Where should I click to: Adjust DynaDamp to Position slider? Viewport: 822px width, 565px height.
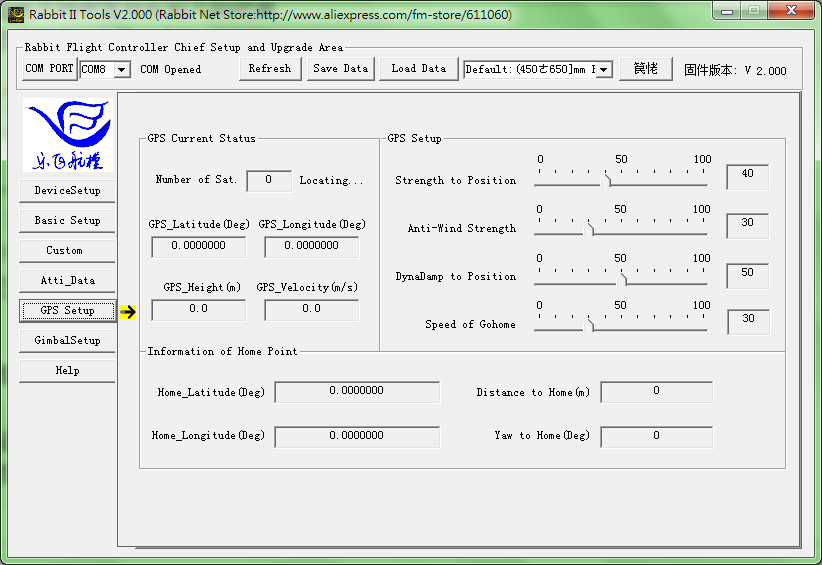(x=622, y=278)
